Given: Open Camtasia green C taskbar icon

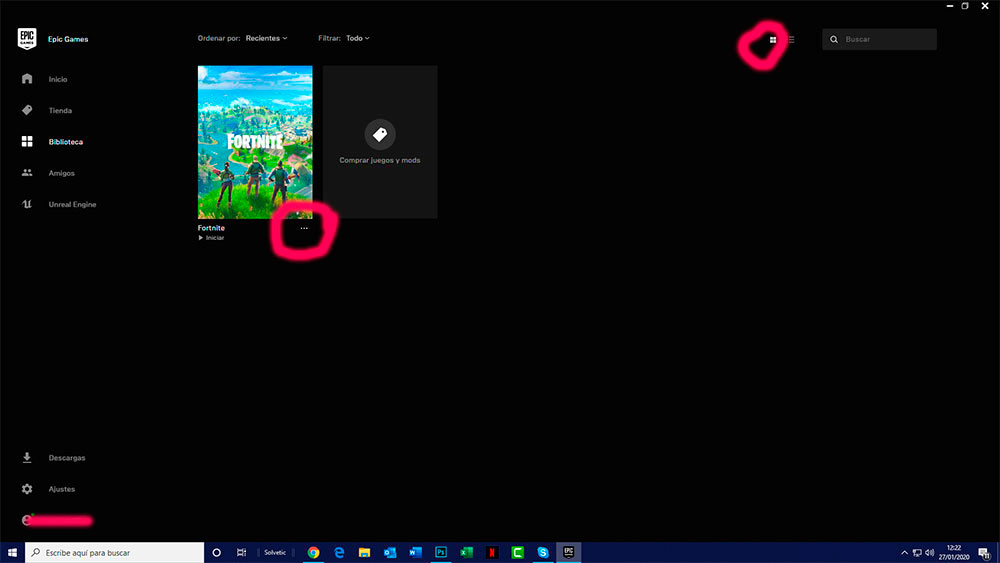Looking at the screenshot, I should (x=517, y=552).
